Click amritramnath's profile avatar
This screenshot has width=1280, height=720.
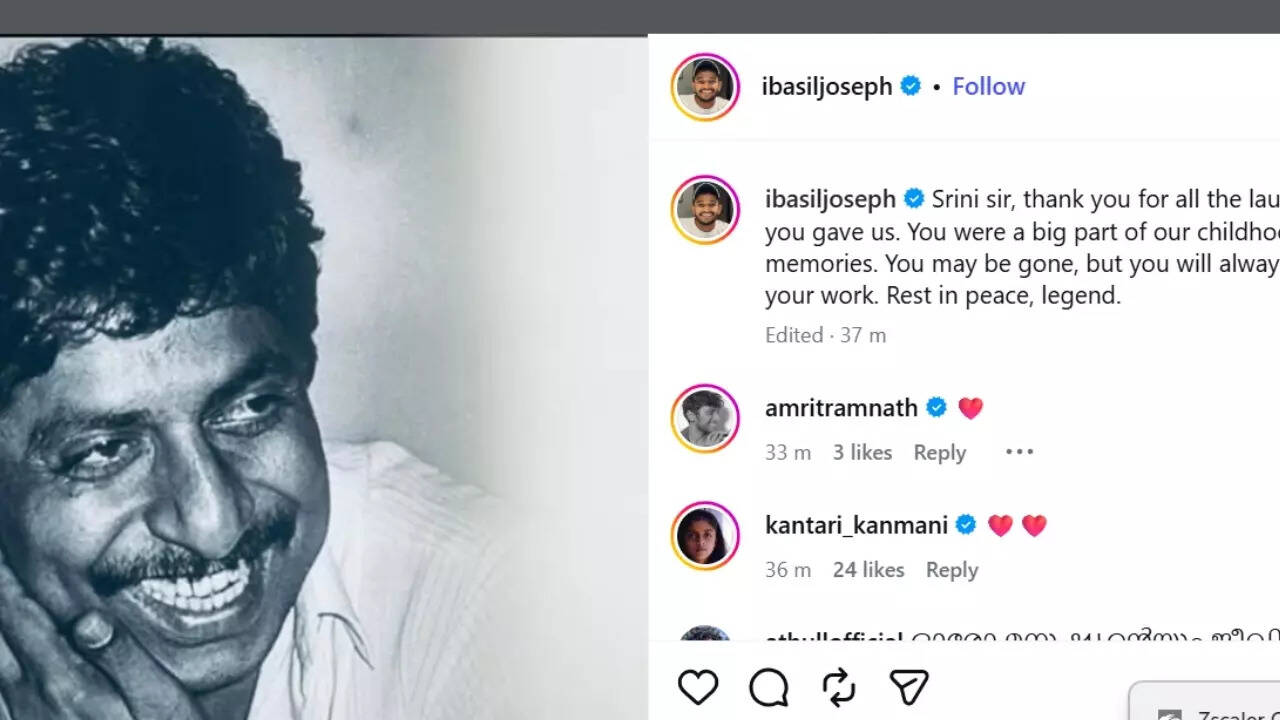coord(705,418)
